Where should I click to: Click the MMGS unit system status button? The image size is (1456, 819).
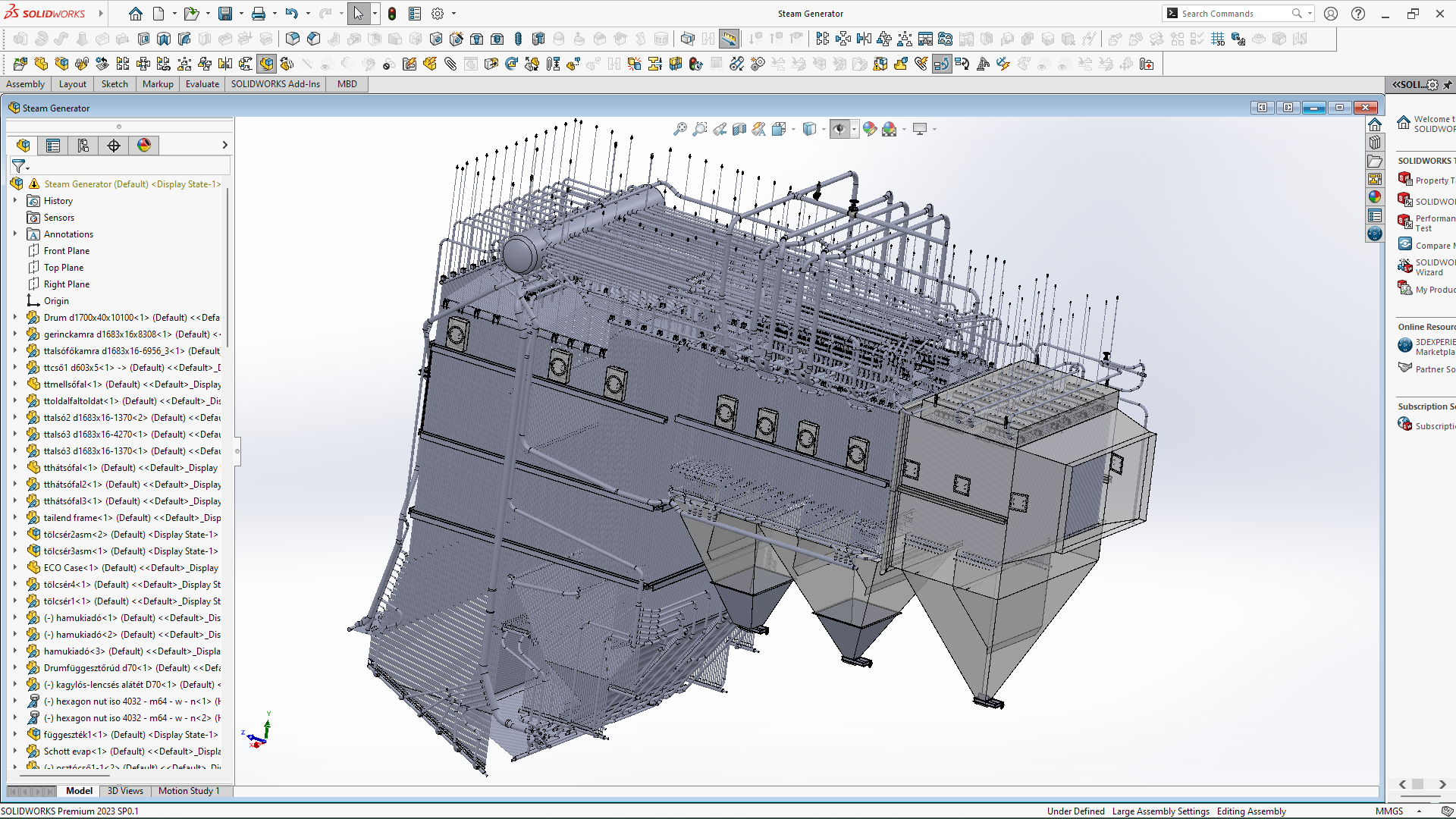1389,811
